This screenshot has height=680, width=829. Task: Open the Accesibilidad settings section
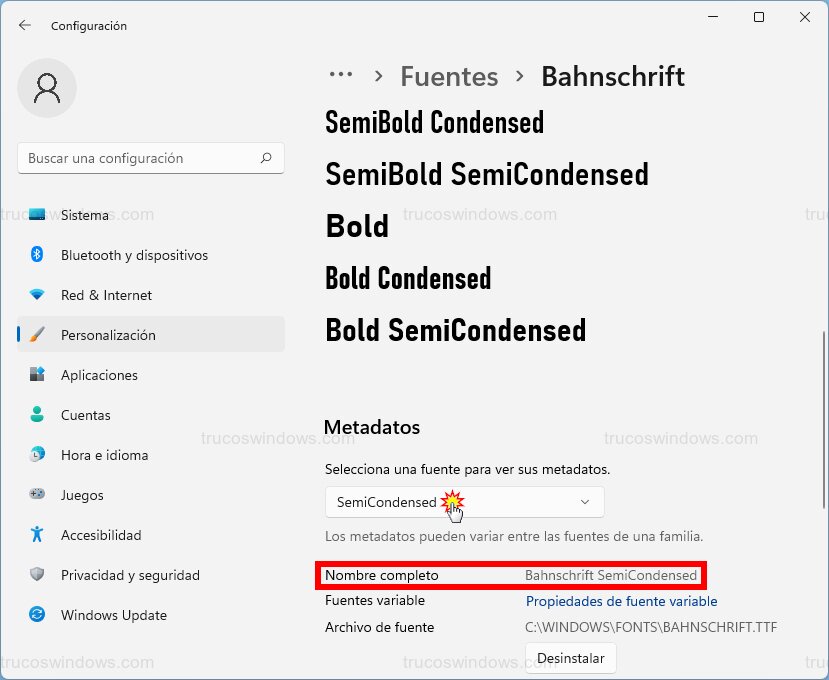(100, 535)
